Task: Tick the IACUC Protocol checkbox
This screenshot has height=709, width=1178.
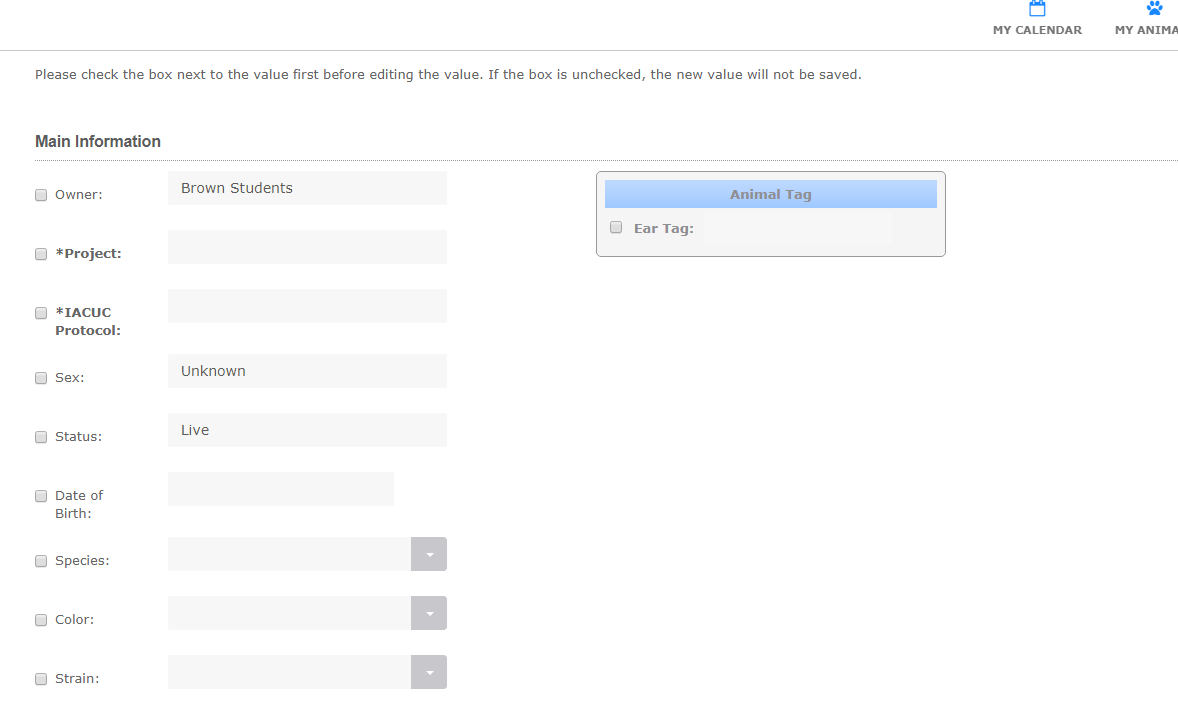Action: (x=41, y=313)
